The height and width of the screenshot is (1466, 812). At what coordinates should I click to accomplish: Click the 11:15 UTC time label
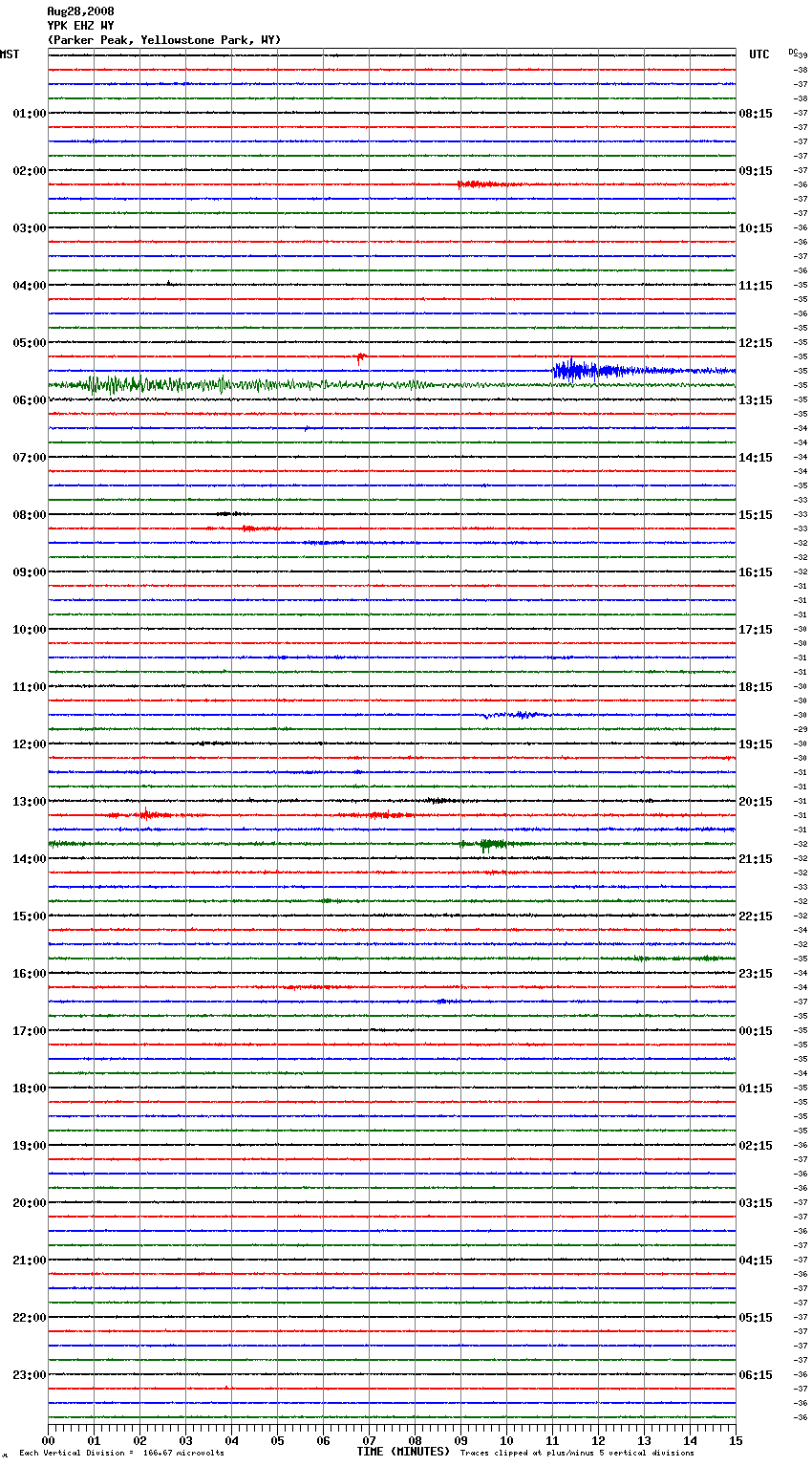point(756,286)
